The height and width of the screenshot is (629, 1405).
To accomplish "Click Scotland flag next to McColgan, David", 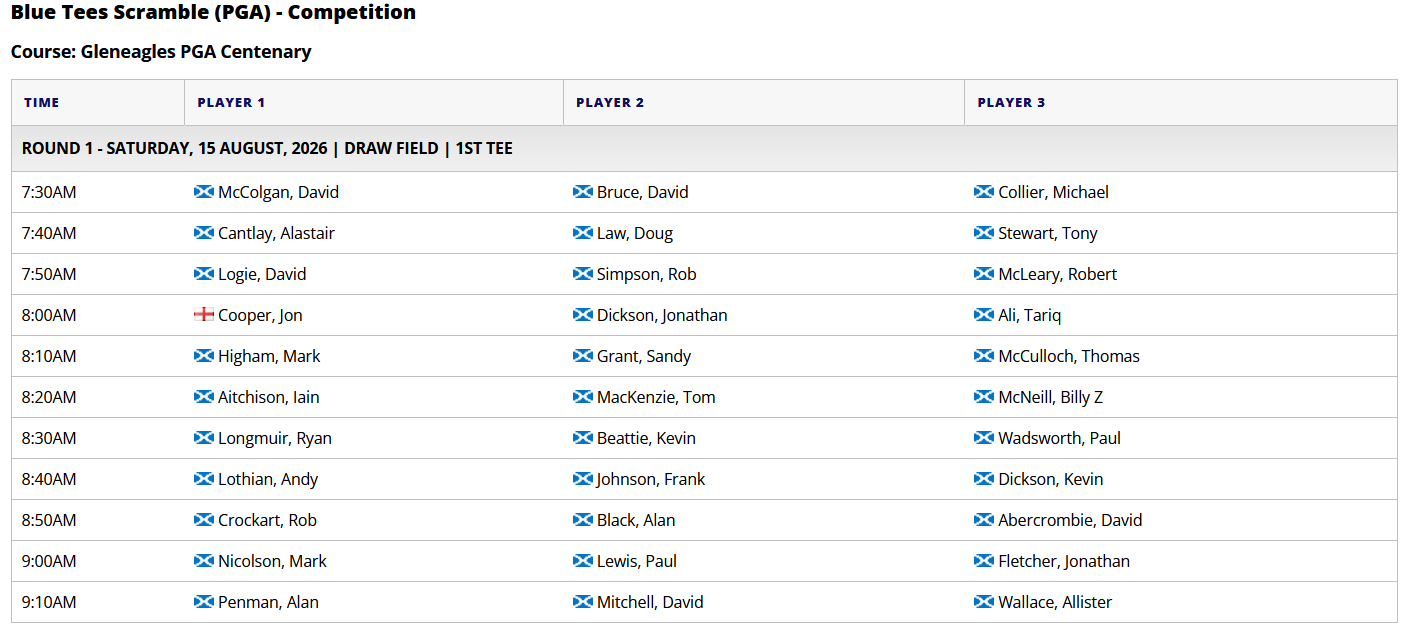I will 204,192.
